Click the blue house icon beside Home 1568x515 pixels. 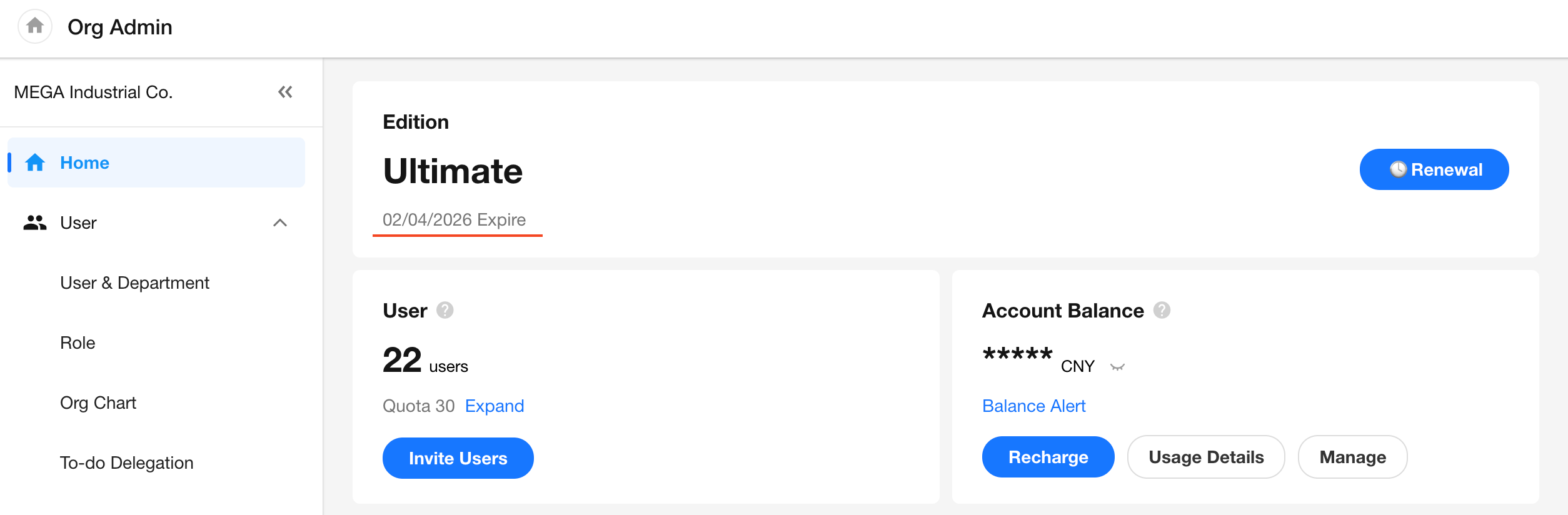(x=35, y=163)
